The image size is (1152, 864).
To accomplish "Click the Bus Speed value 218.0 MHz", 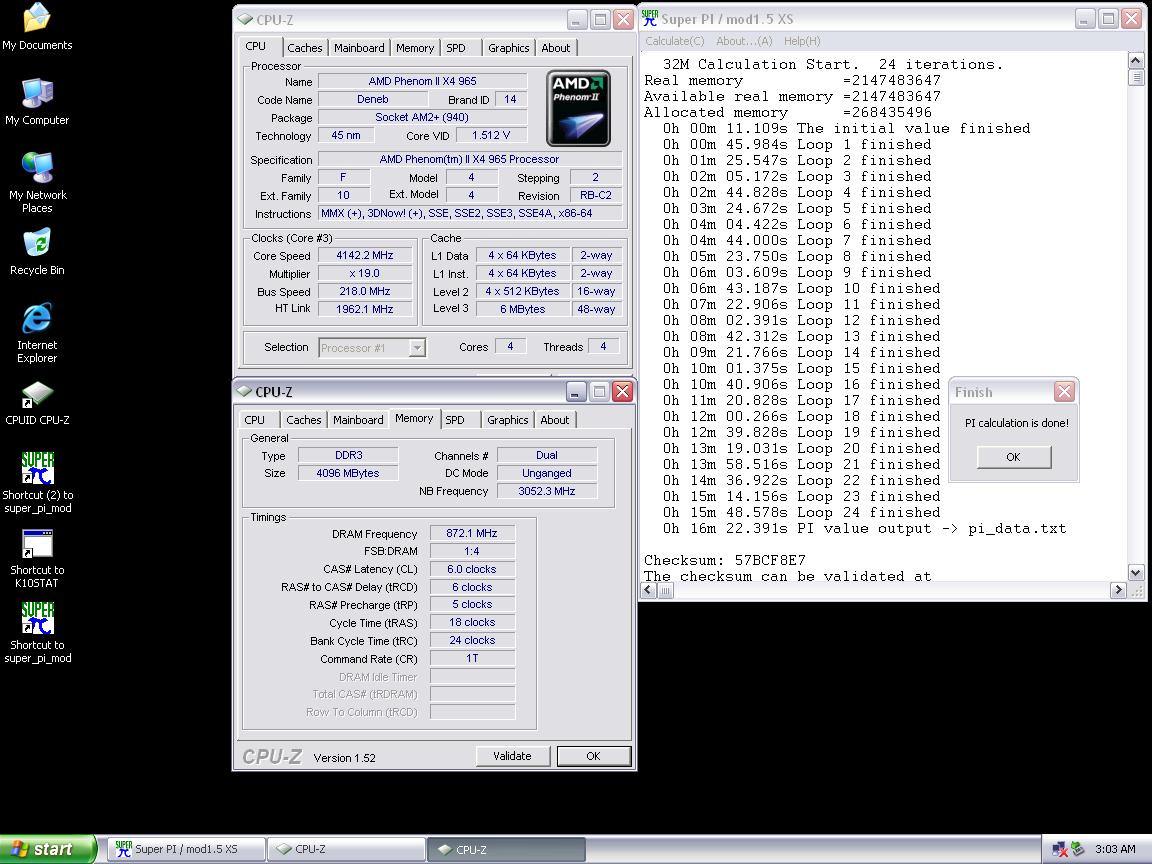I will pyautogui.click(x=364, y=291).
